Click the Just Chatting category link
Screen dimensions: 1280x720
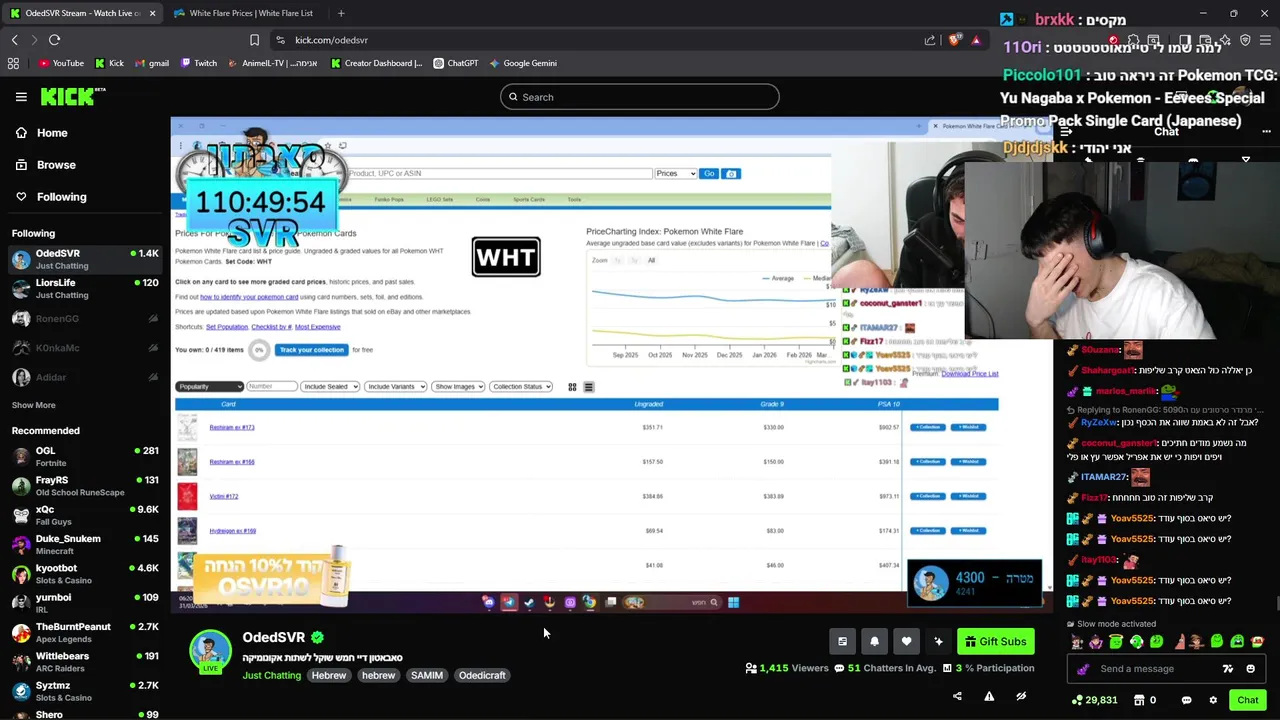[271, 675]
